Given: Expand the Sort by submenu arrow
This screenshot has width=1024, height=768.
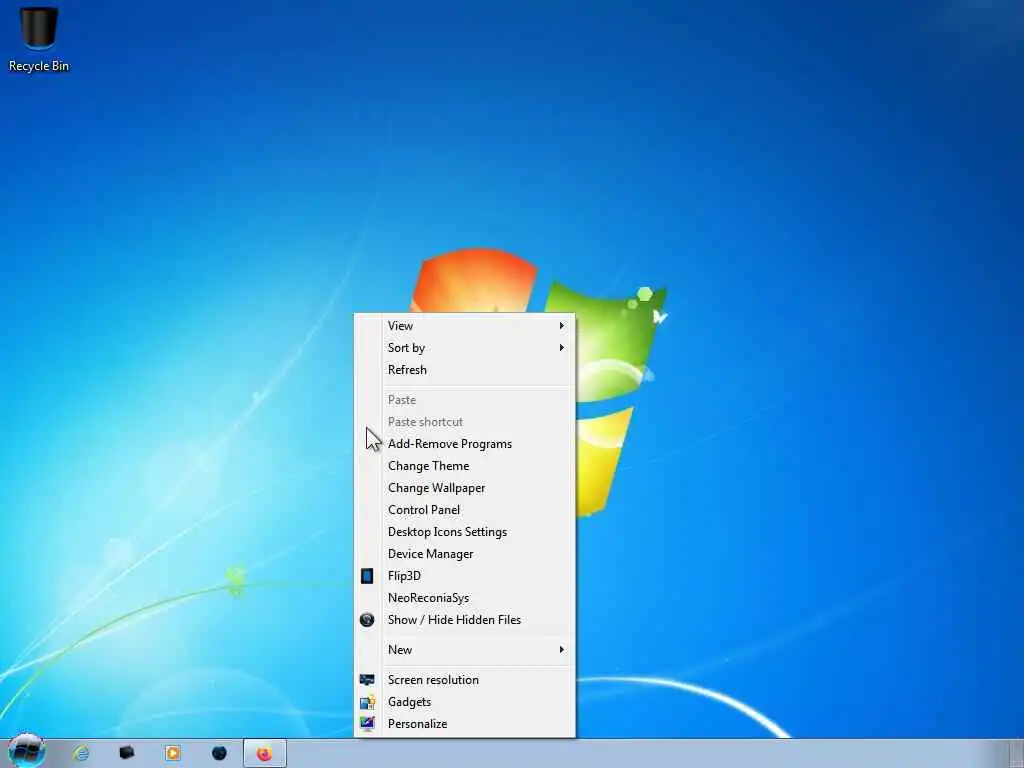Looking at the screenshot, I should 562,347.
